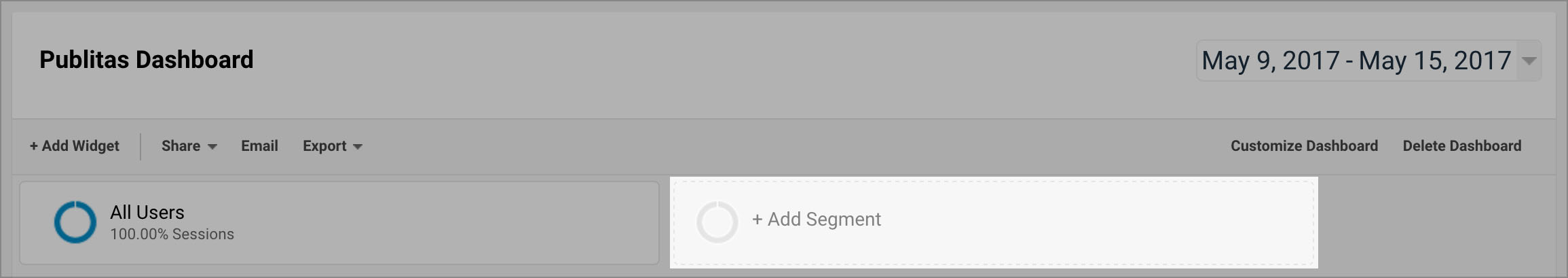
Task: Click the All Users blue donut icon
Action: pos(75,222)
